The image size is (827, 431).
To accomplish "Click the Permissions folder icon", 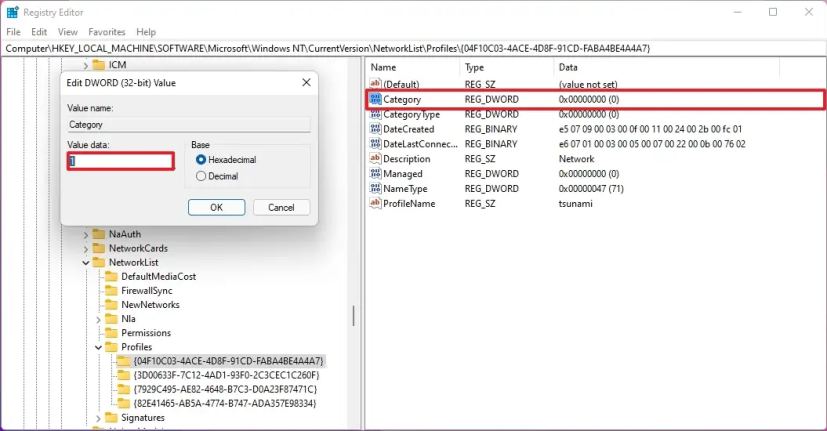I will 111,333.
